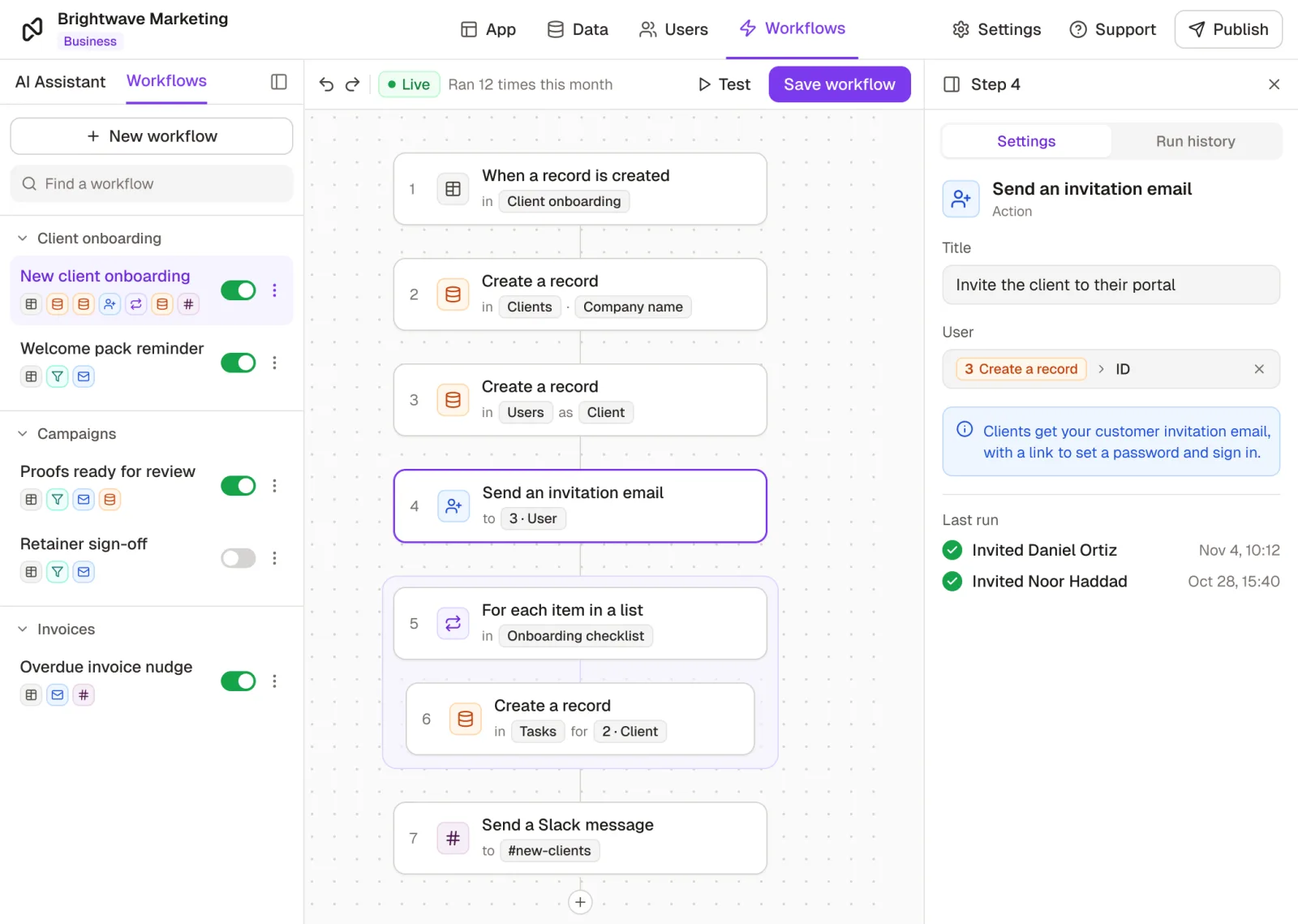This screenshot has width=1298, height=924.
Task: Close the Step 4 panel
Action: click(x=1274, y=84)
